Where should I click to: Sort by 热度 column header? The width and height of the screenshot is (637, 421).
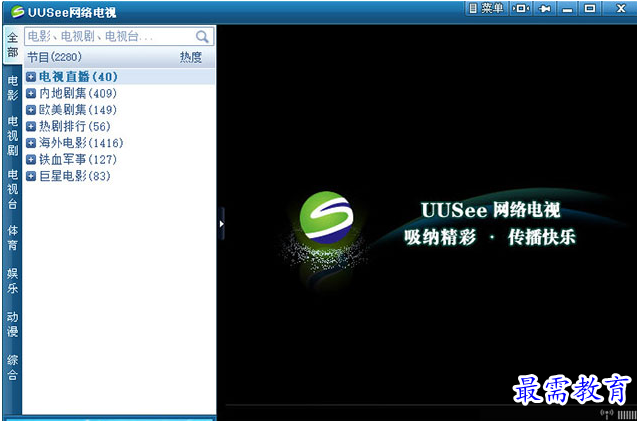pos(191,57)
